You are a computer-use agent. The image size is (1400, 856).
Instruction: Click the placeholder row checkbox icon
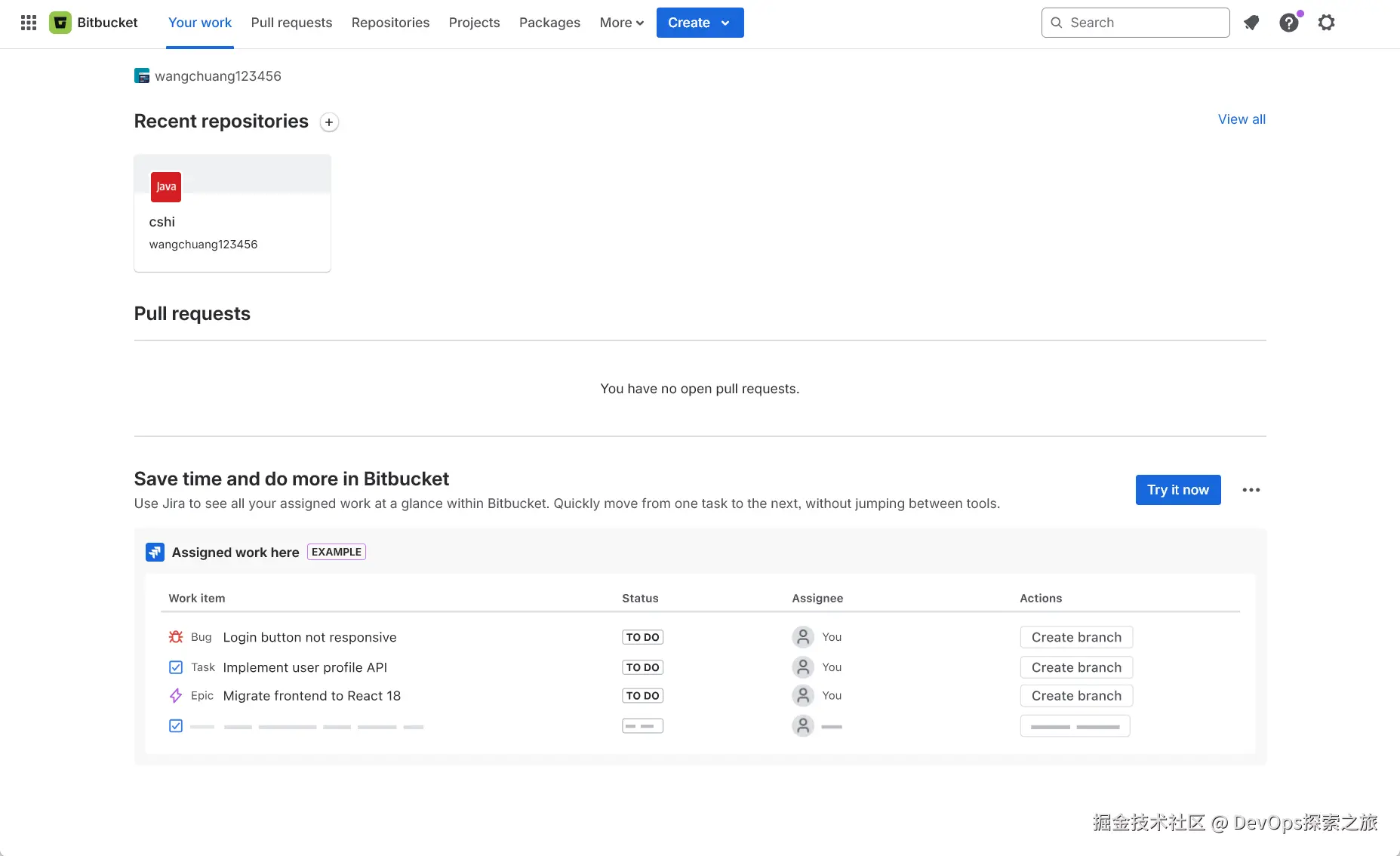pos(176,726)
